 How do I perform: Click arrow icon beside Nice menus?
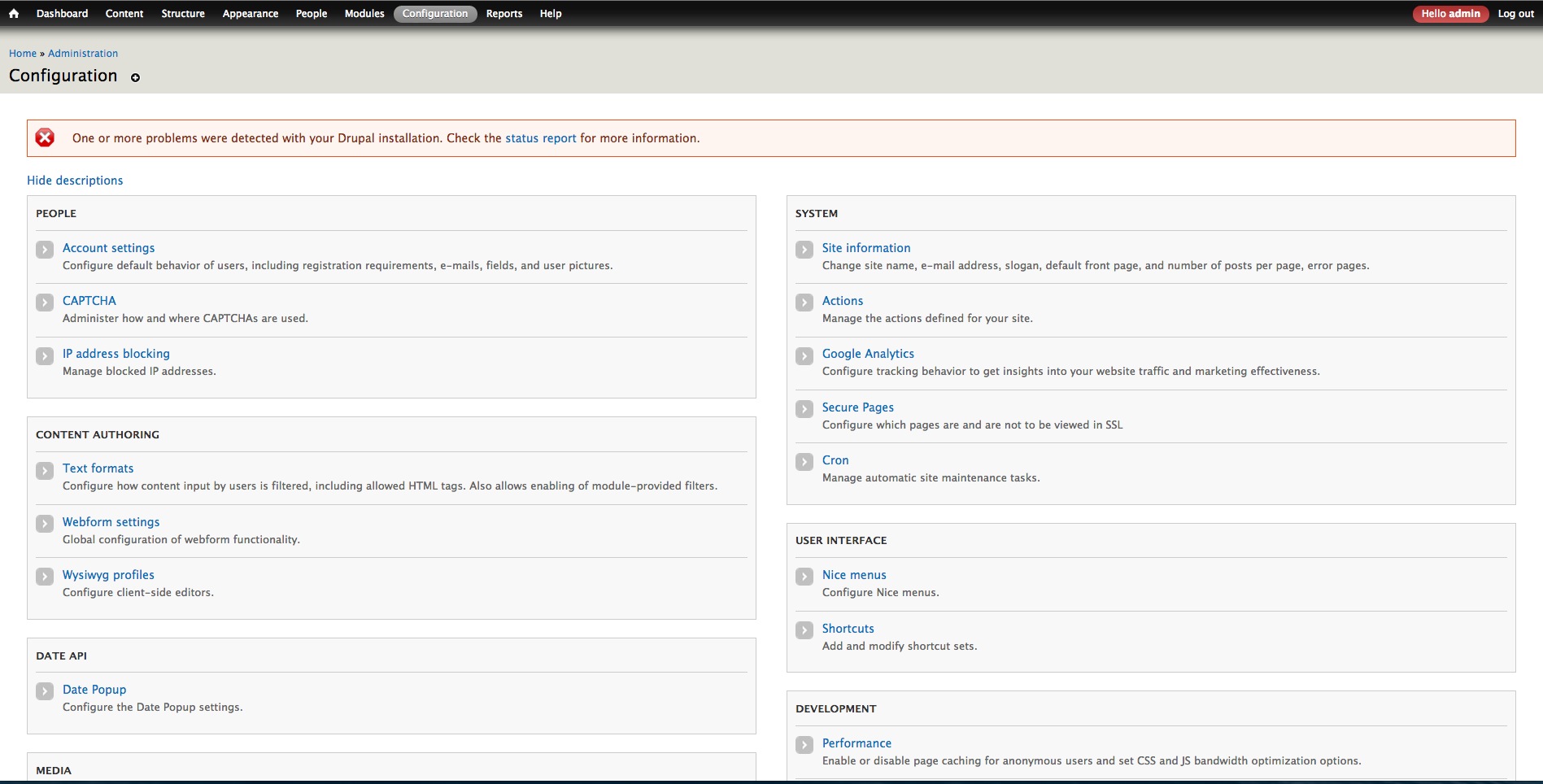[804, 576]
